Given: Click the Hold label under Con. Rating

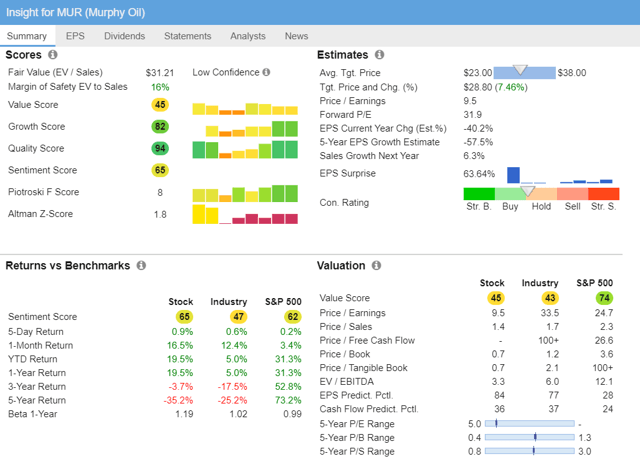Looking at the screenshot, I should (x=541, y=206).
